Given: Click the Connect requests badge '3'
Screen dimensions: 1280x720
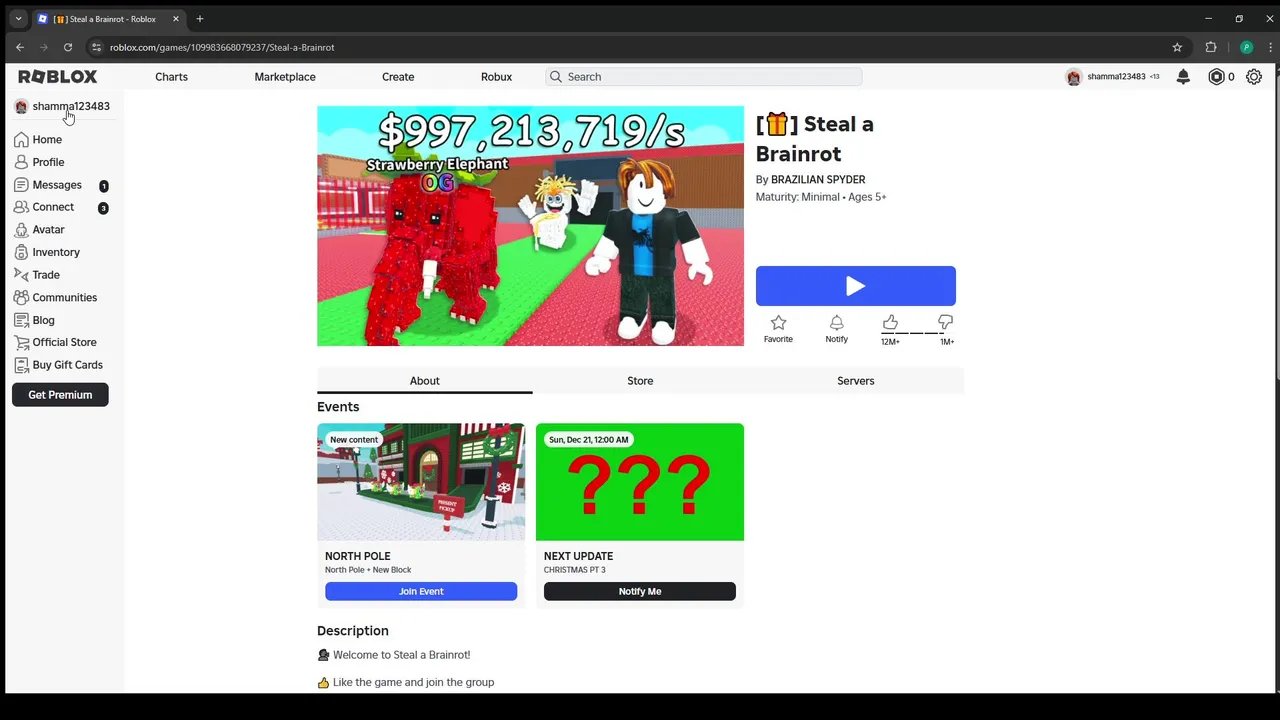Looking at the screenshot, I should pyautogui.click(x=103, y=208).
